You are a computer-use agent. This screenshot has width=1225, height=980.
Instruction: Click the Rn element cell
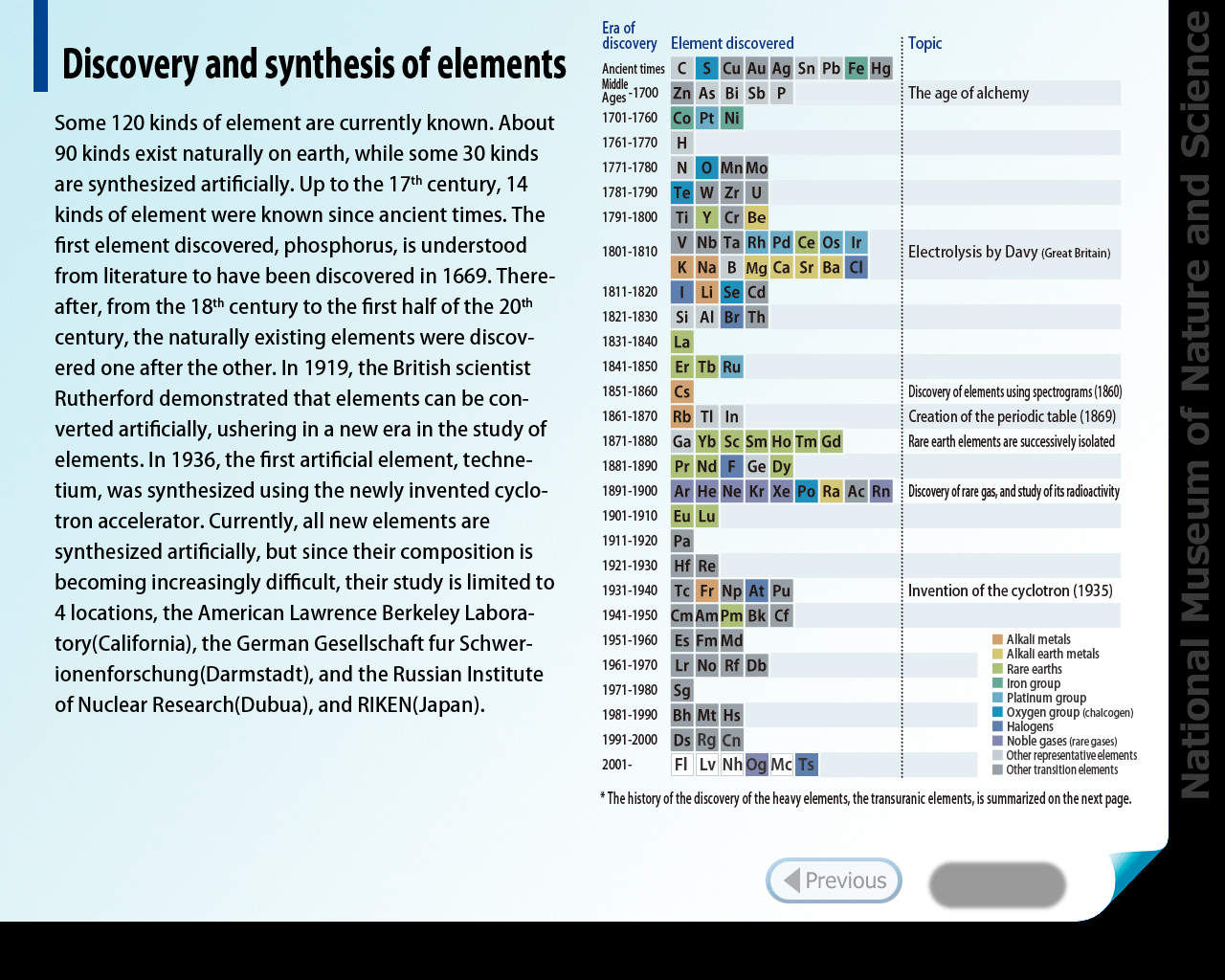coord(880,491)
